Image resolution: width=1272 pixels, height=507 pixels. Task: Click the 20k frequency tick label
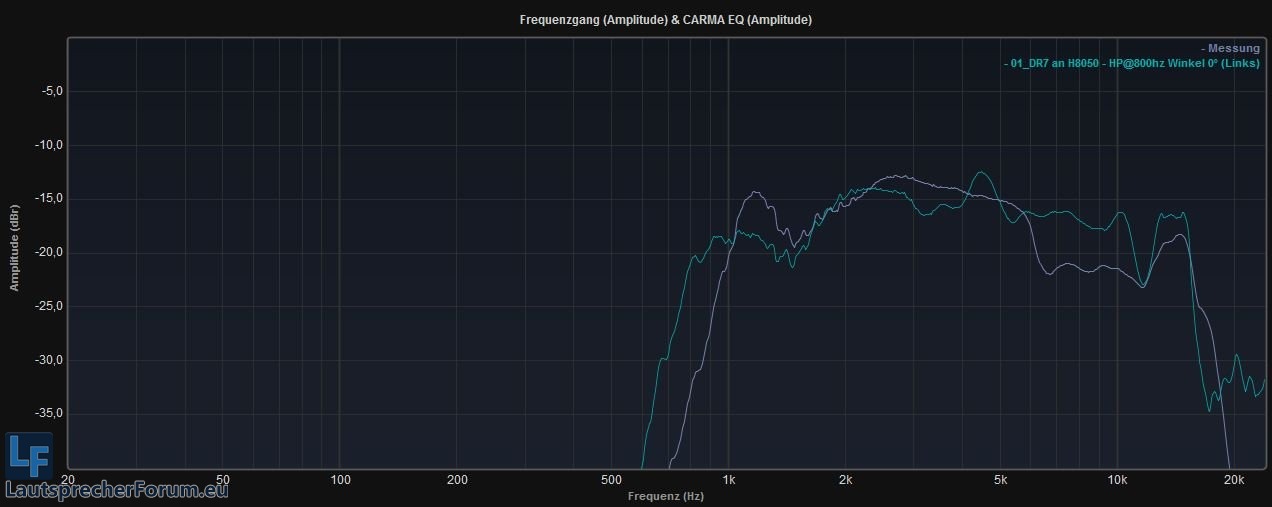pyautogui.click(x=1233, y=480)
